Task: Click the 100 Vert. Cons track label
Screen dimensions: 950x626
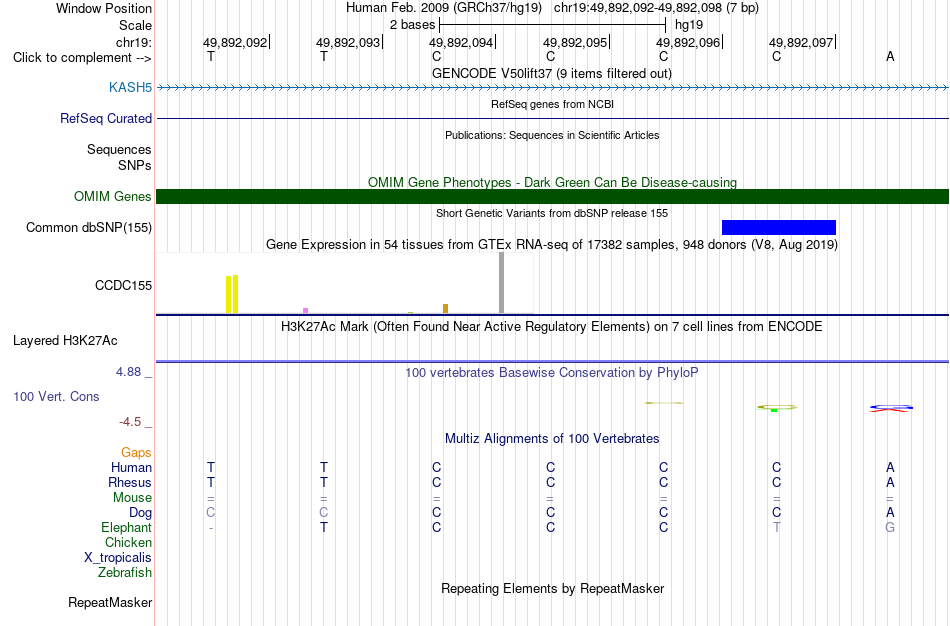Action: point(56,396)
